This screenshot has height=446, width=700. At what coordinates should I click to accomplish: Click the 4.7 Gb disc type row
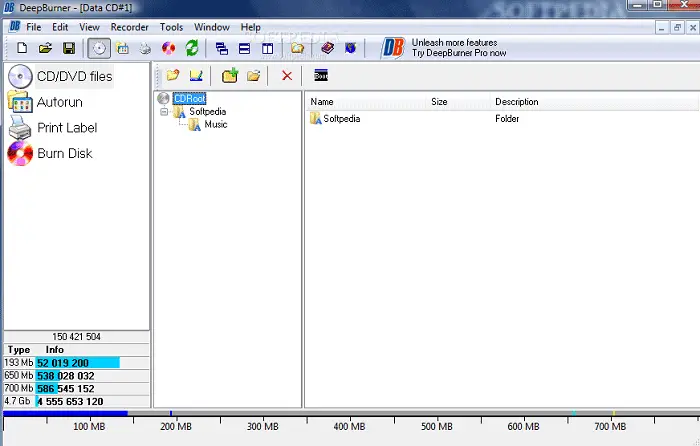(x=77, y=401)
